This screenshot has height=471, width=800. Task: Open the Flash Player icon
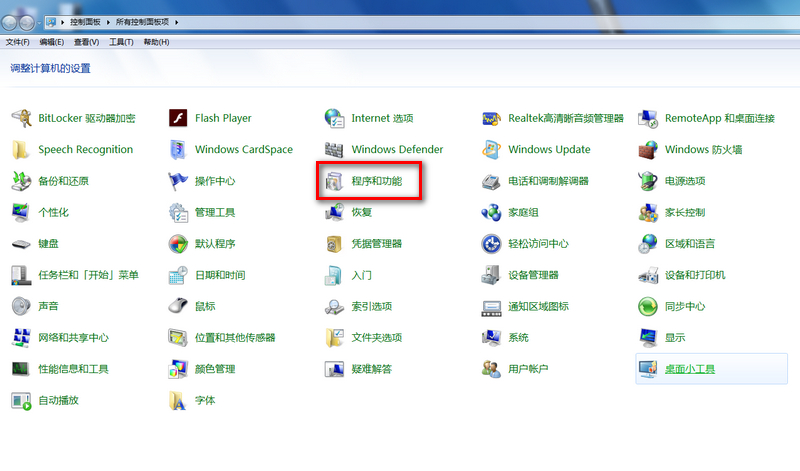click(x=179, y=118)
